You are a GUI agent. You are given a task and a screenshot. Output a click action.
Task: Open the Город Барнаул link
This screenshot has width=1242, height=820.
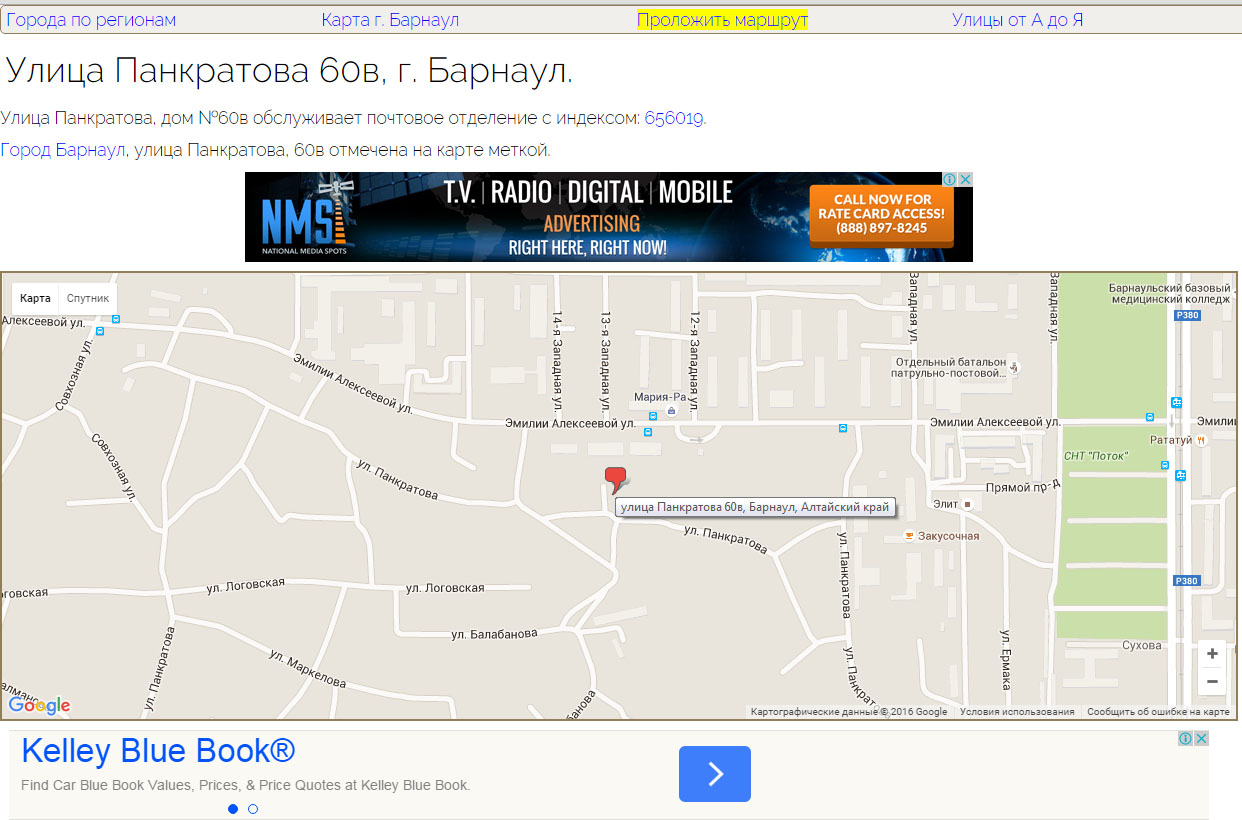coord(63,150)
